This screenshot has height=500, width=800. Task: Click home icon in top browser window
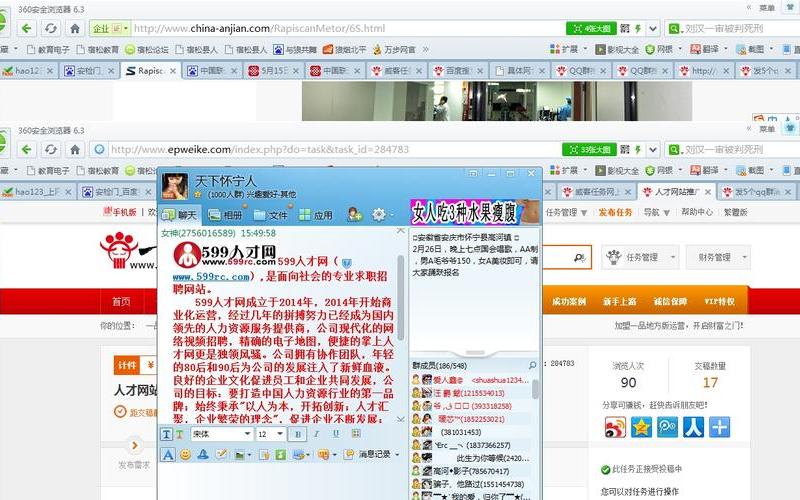pyautogui.click(x=74, y=28)
